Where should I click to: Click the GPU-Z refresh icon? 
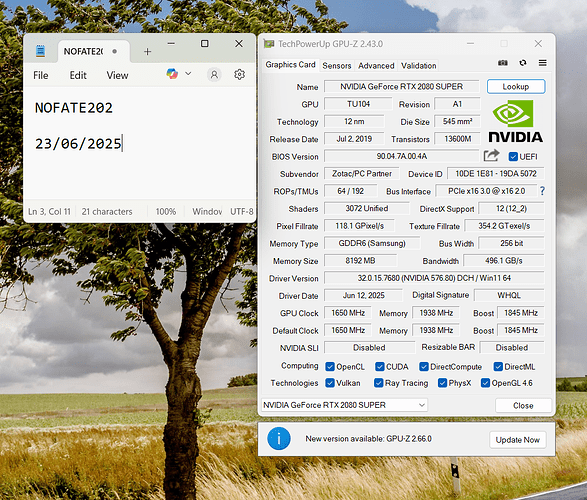pyautogui.click(x=523, y=63)
